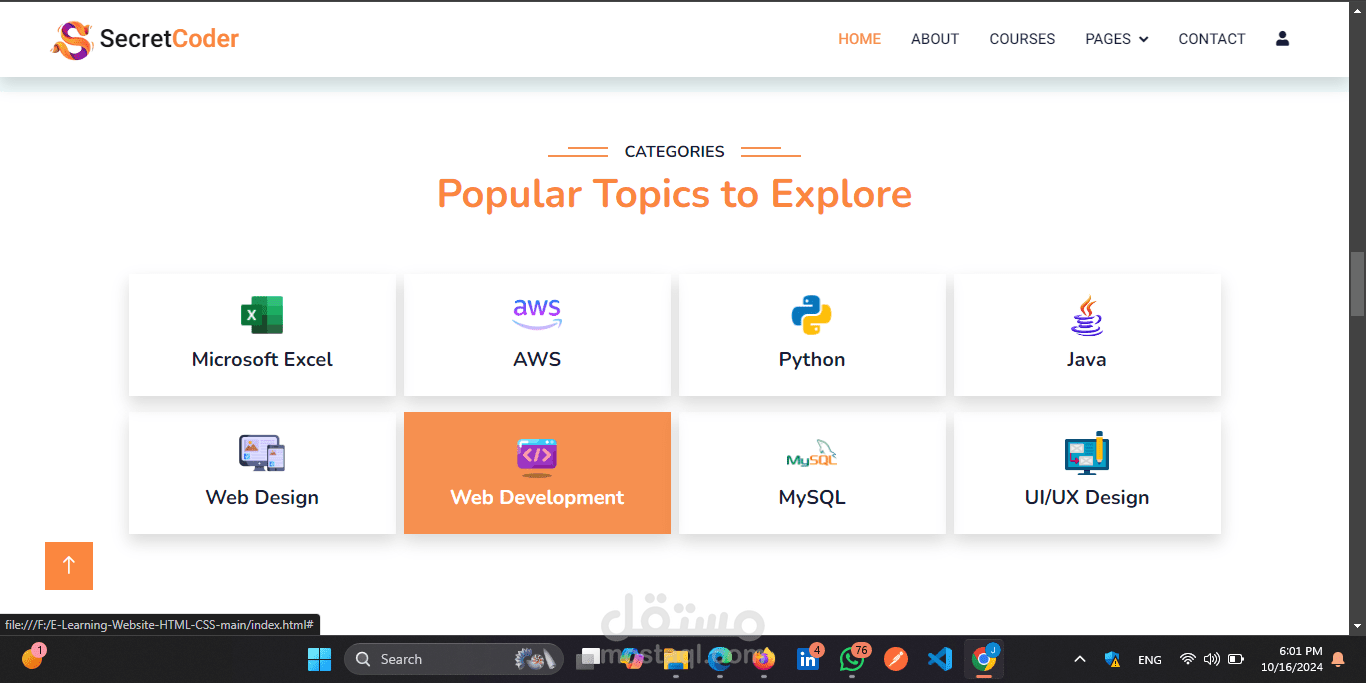Click the CATEGORIES section label

point(675,151)
